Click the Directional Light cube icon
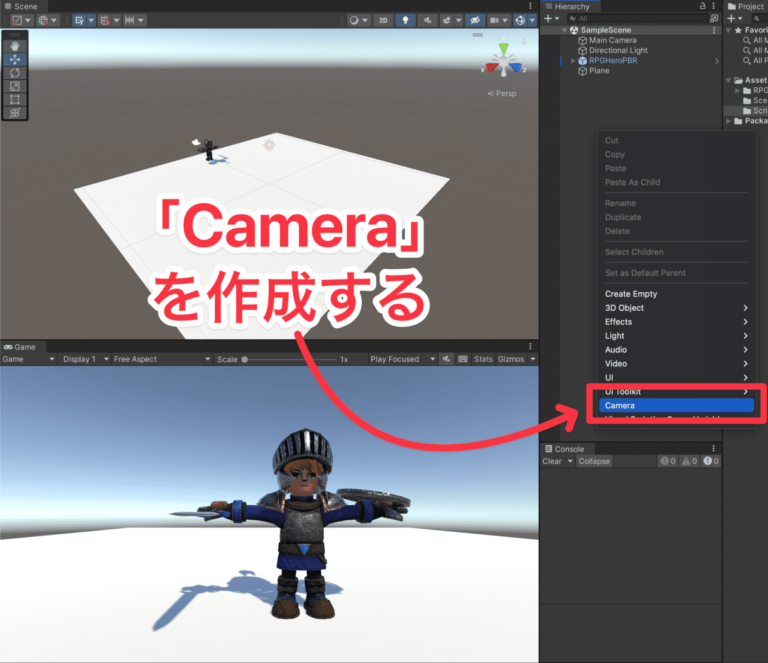The height and width of the screenshot is (663, 768). tap(582, 50)
